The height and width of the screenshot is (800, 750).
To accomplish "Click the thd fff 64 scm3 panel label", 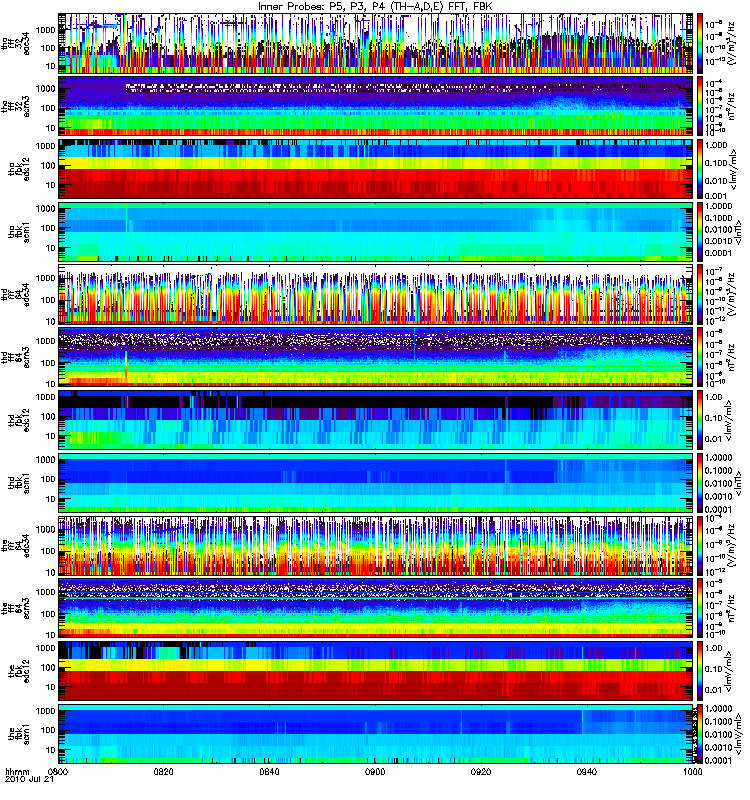I will pyautogui.click(x=15, y=357).
